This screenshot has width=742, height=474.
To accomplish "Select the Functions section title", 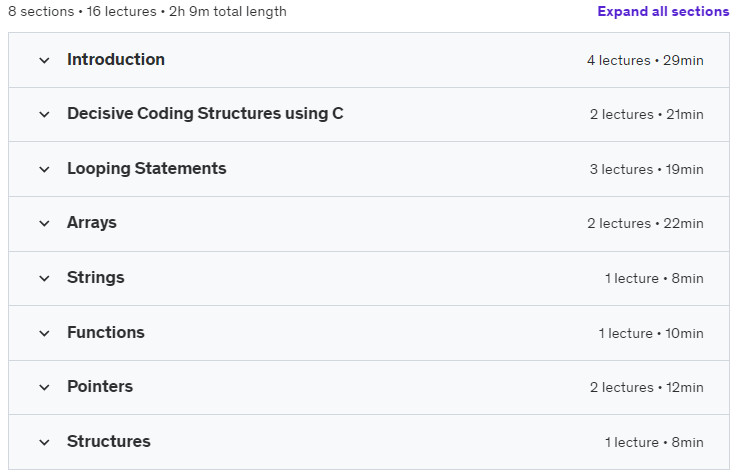I will tap(106, 333).
